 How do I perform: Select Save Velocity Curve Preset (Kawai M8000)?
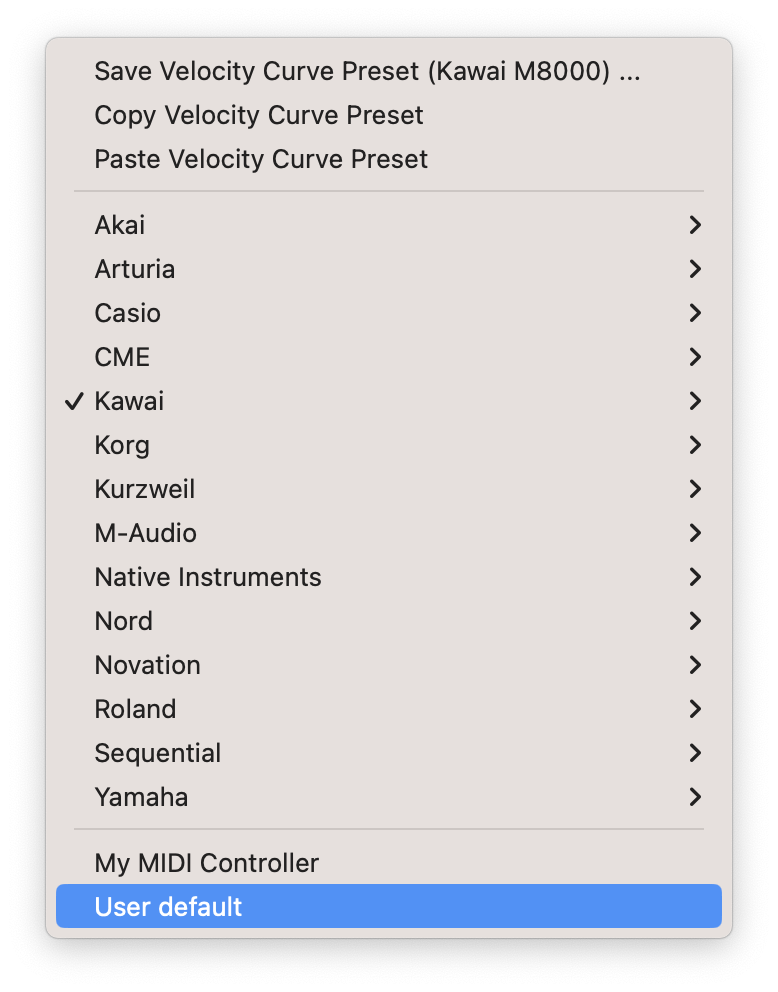click(x=367, y=71)
